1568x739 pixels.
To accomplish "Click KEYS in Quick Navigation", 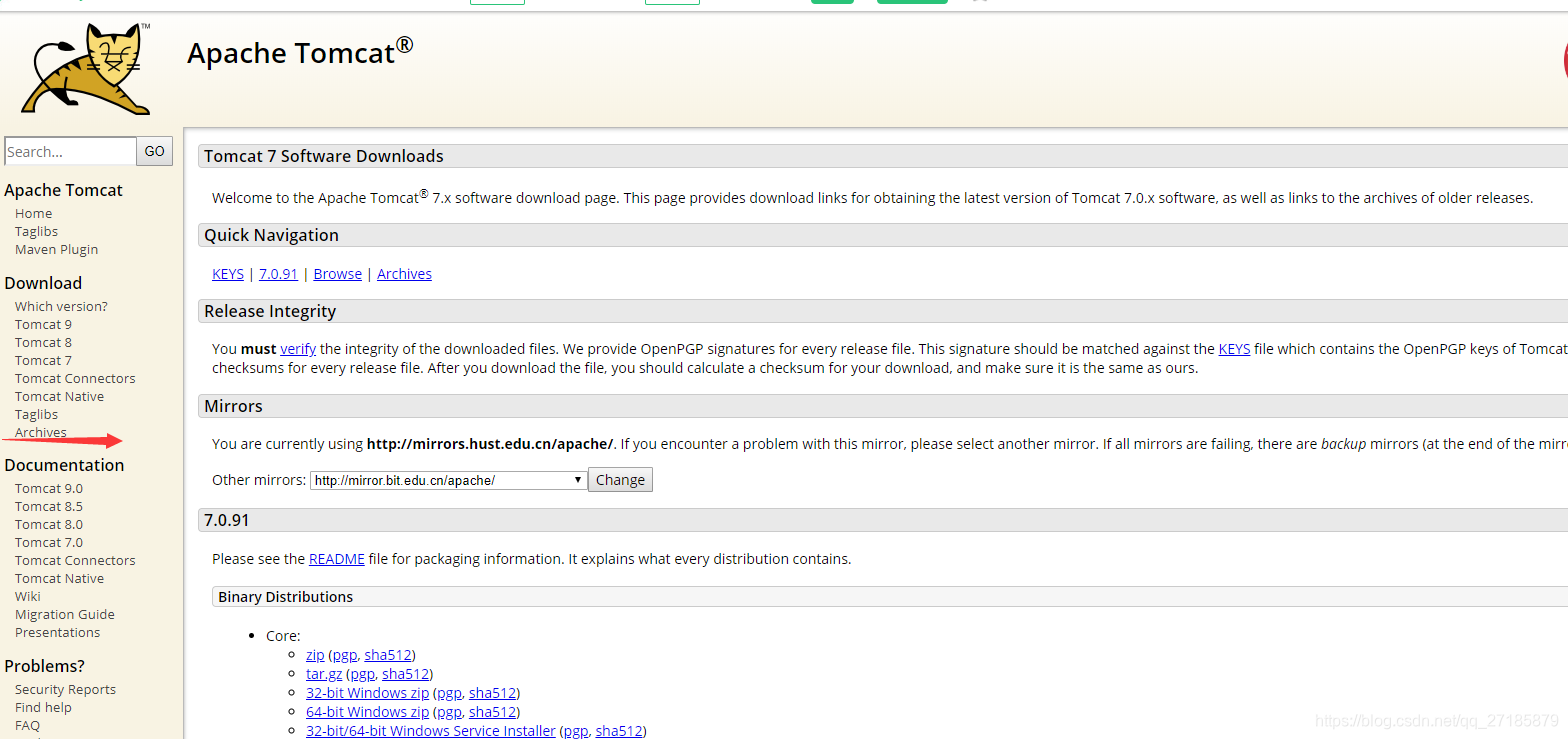I will click(228, 274).
